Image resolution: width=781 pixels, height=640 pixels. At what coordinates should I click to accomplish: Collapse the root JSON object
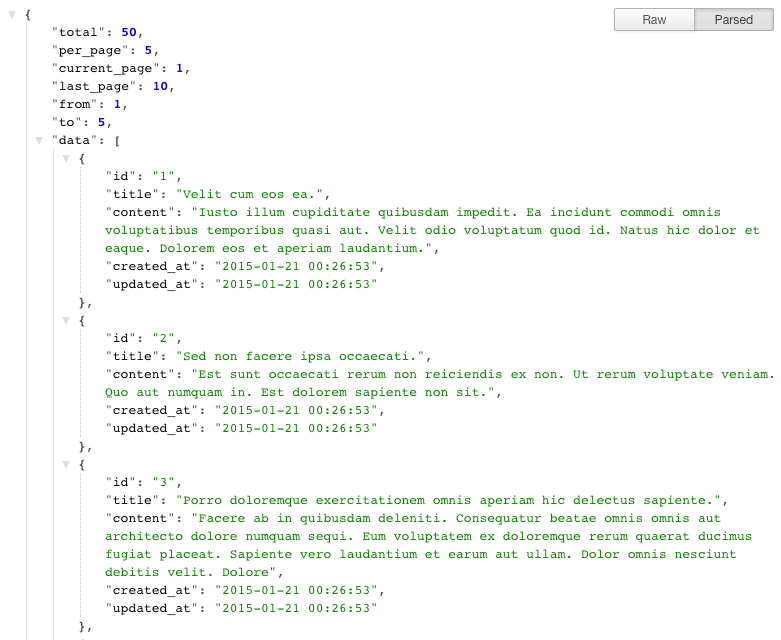(x=12, y=15)
